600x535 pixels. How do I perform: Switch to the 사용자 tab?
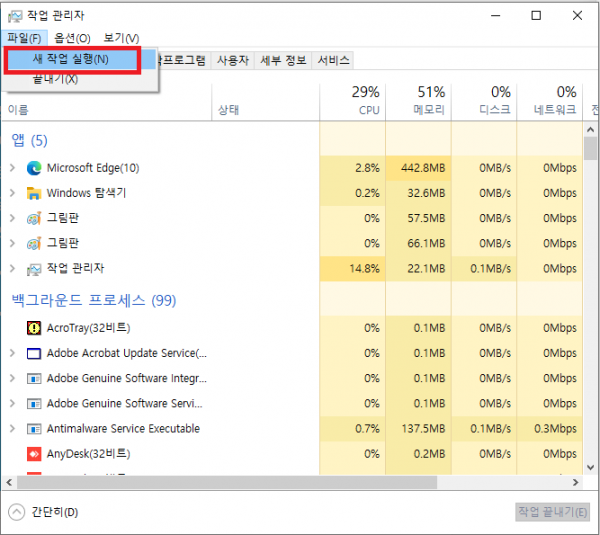[x=233, y=60]
